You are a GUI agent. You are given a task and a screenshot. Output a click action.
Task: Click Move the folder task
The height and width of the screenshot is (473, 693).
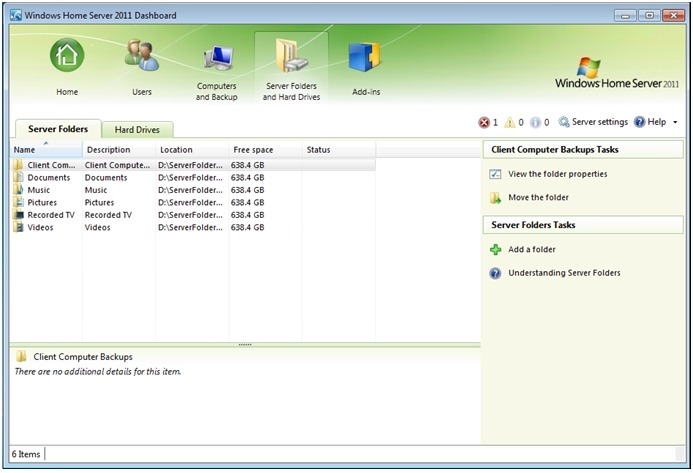[538, 198]
